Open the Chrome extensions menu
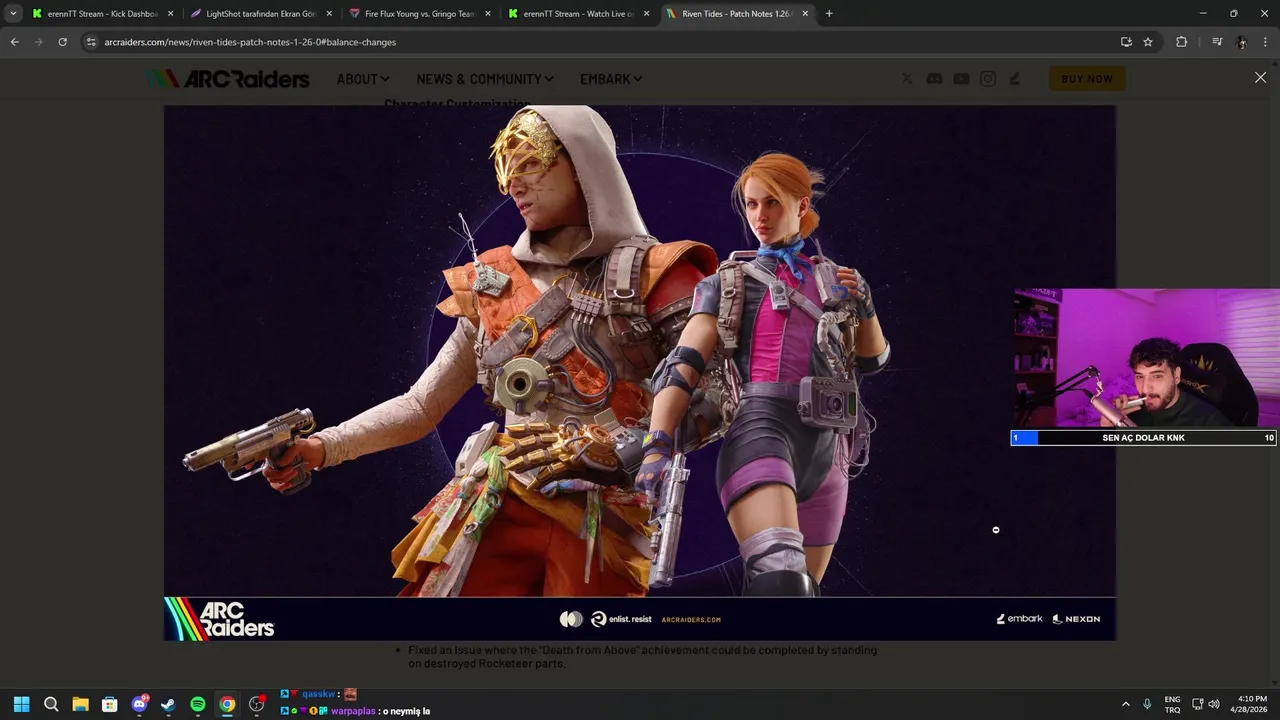The width and height of the screenshot is (1280, 720). (1181, 42)
